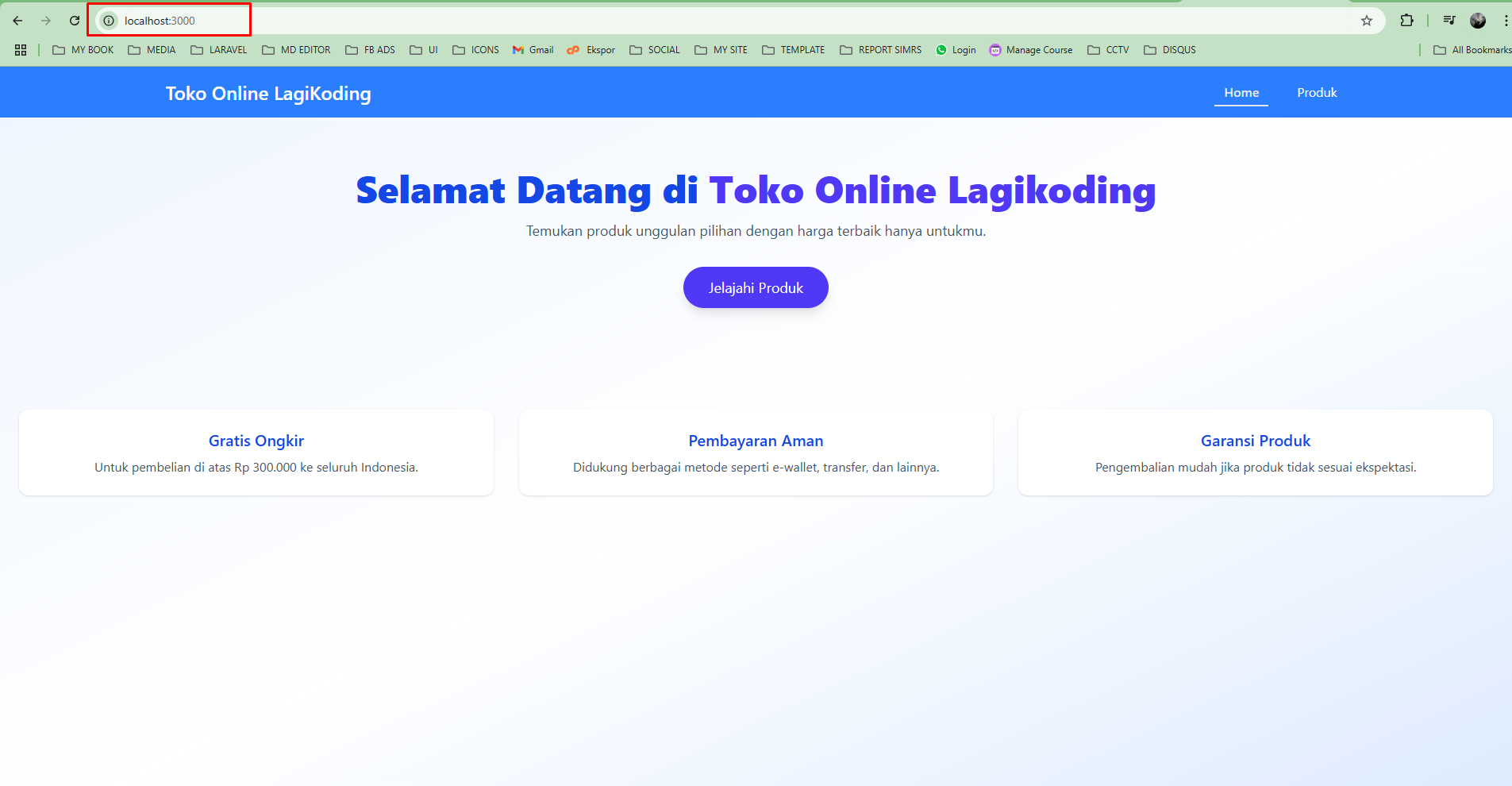Bookmark this page with the star icon
Image resolution: width=1512 pixels, height=786 pixels.
pos(1367,21)
